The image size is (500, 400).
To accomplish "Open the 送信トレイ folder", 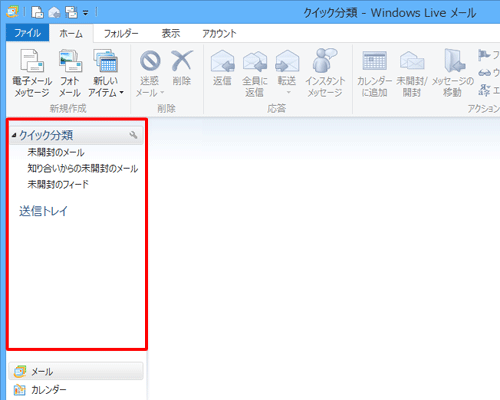I will [43, 211].
